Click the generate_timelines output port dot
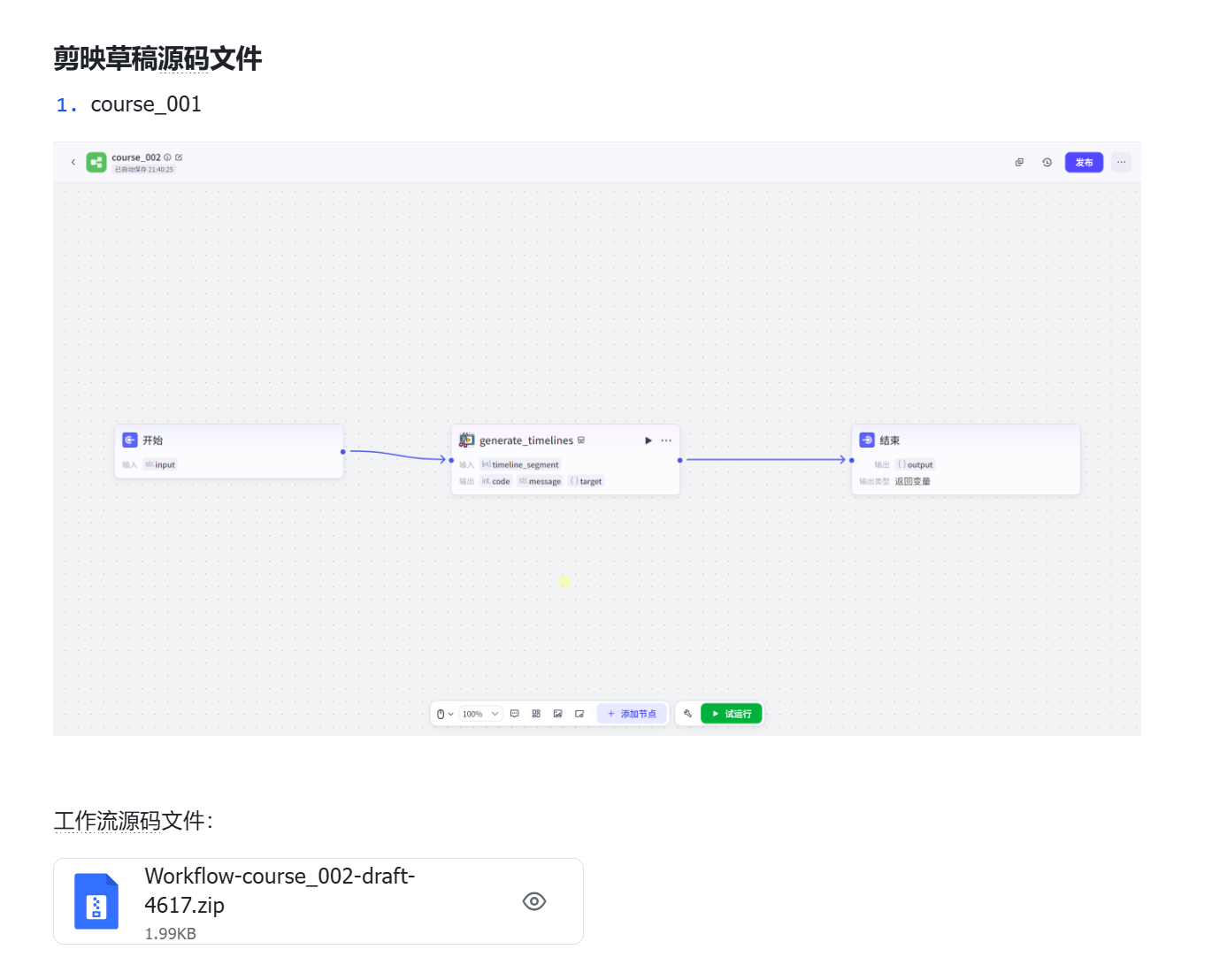1212x980 pixels. pos(679,460)
